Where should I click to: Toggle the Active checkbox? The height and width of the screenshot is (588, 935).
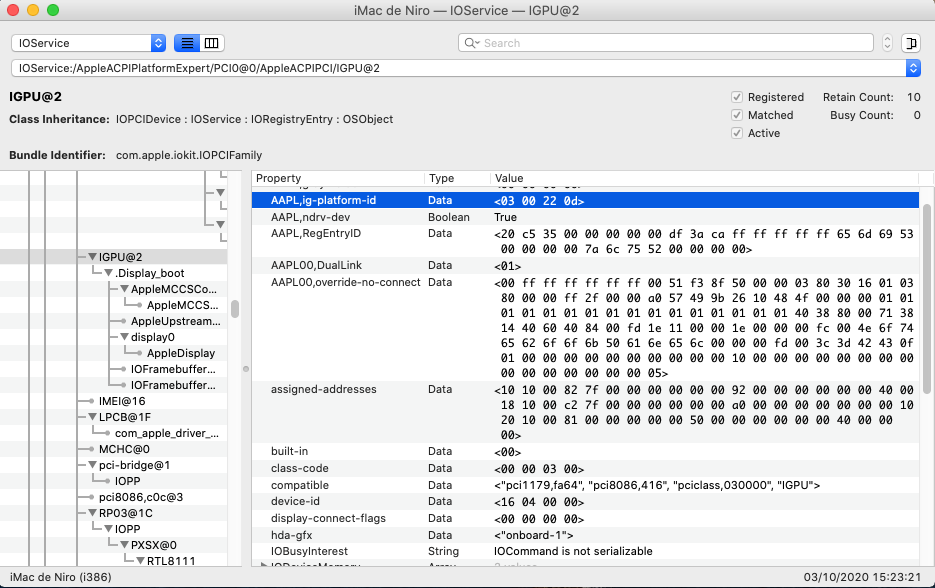(x=737, y=133)
